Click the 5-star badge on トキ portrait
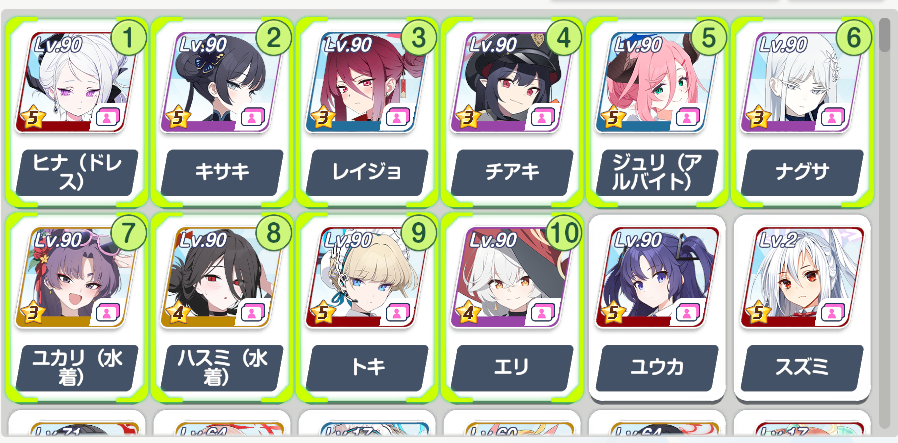 [319, 313]
